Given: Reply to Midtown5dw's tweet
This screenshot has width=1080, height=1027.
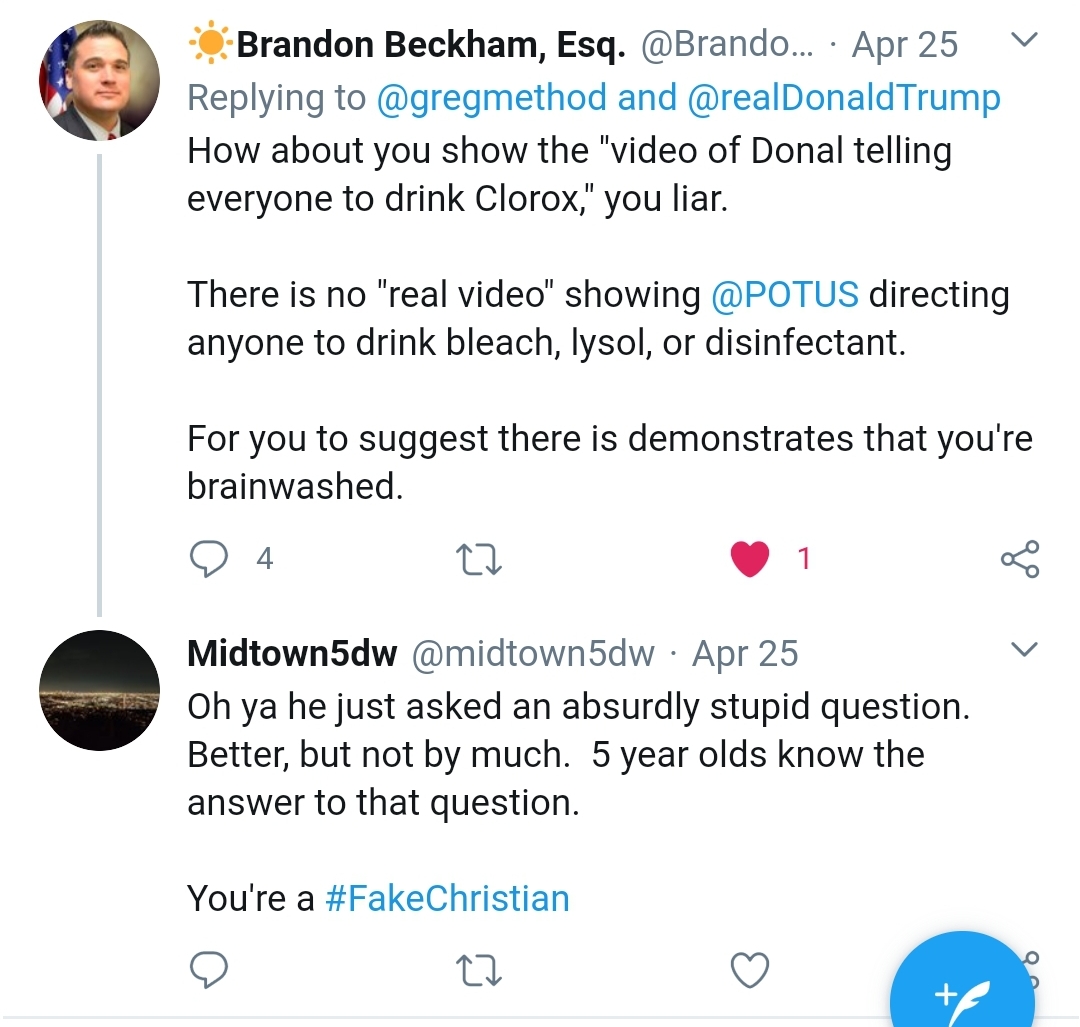Looking at the screenshot, I should [x=209, y=970].
